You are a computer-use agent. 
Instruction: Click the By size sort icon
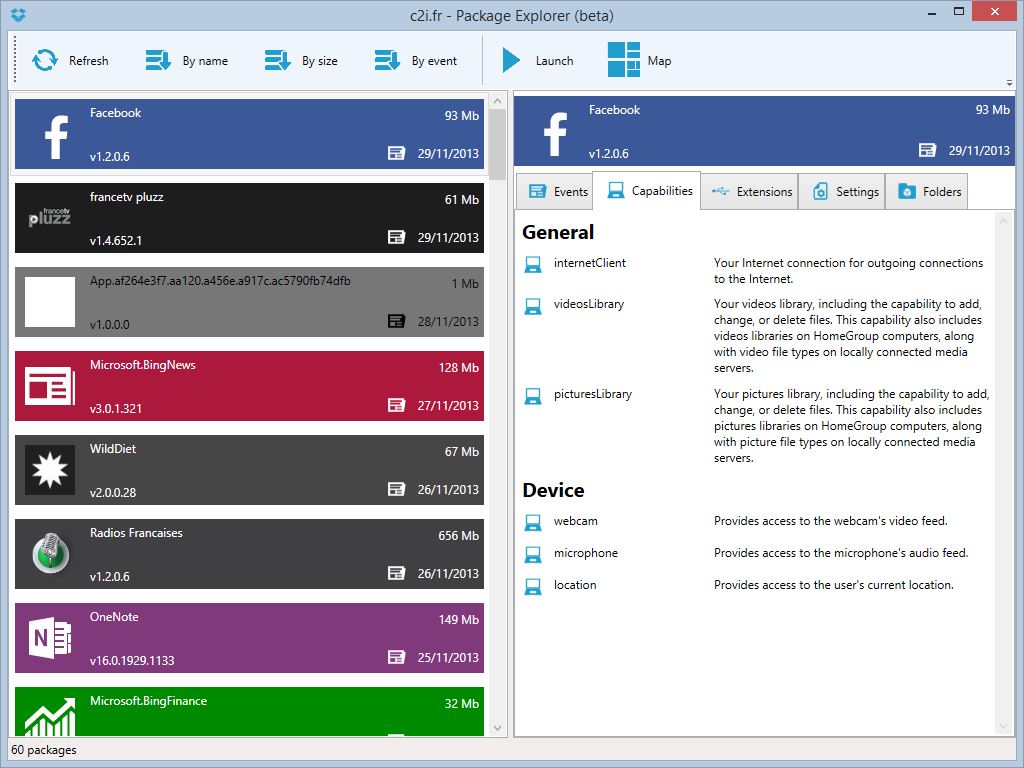point(278,60)
